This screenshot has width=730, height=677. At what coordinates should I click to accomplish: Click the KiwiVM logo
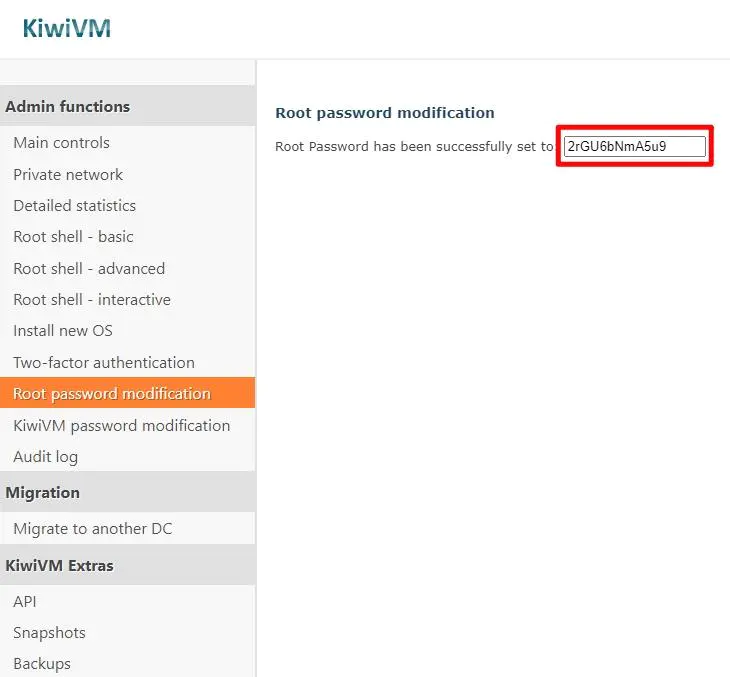[66, 28]
